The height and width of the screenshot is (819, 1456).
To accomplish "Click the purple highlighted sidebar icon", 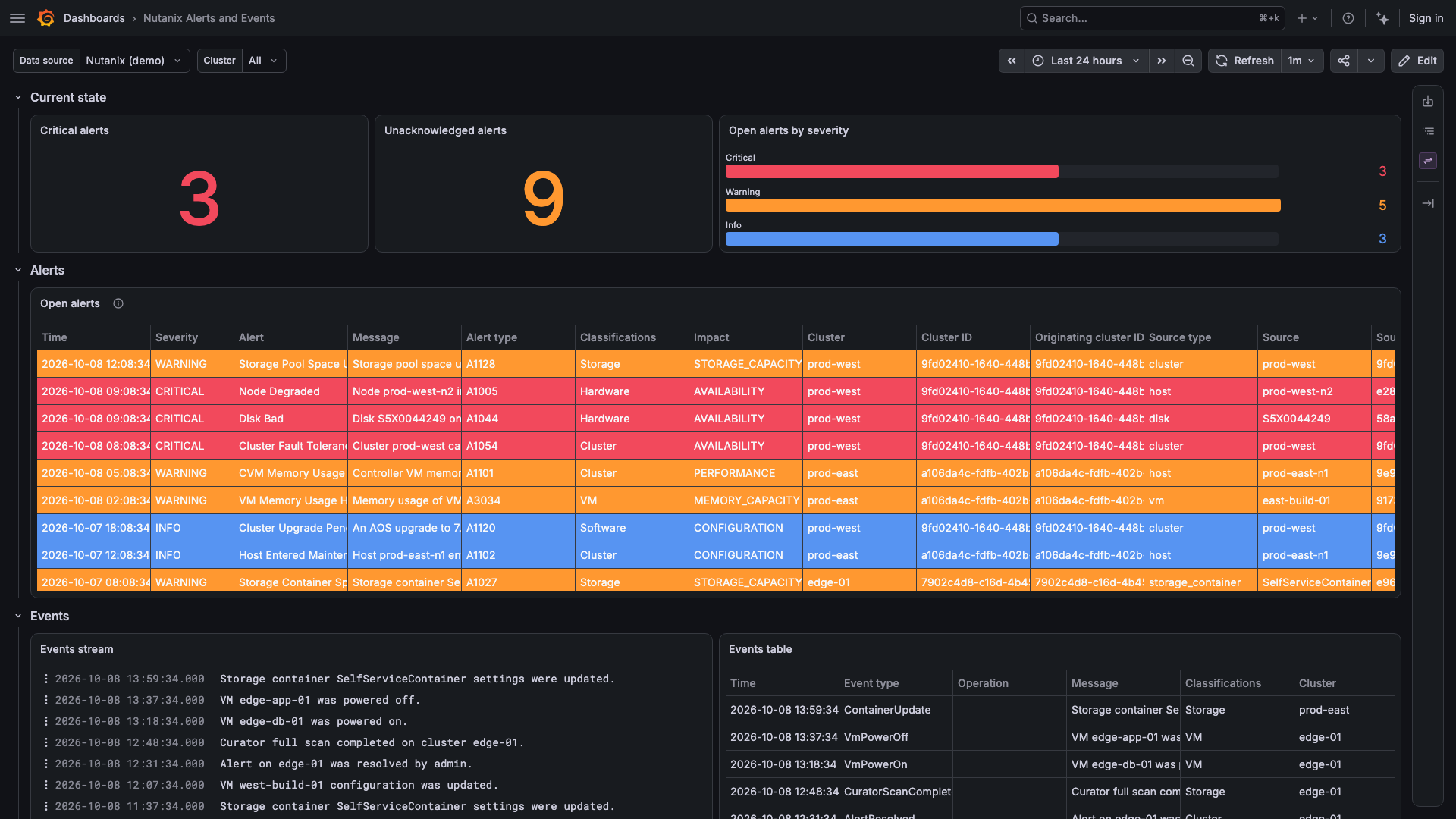I will point(1428,161).
